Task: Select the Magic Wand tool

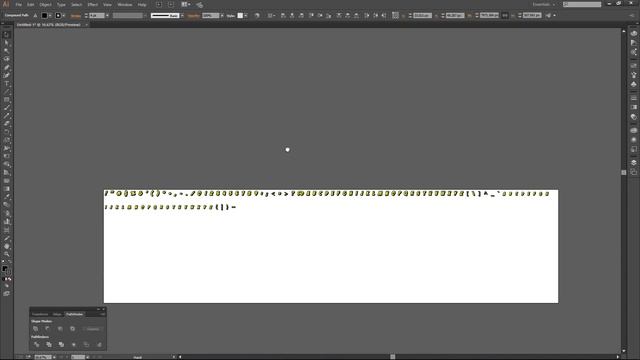Action: point(7,51)
